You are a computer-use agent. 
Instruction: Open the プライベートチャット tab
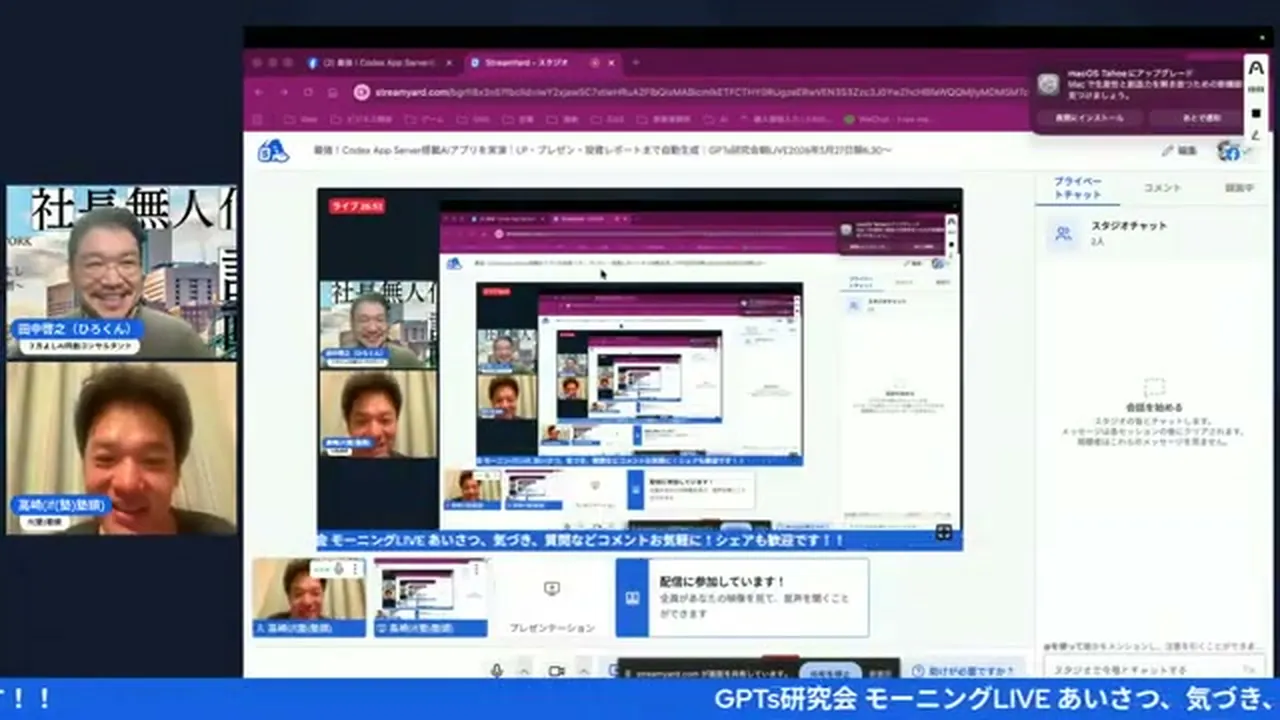[1078, 188]
